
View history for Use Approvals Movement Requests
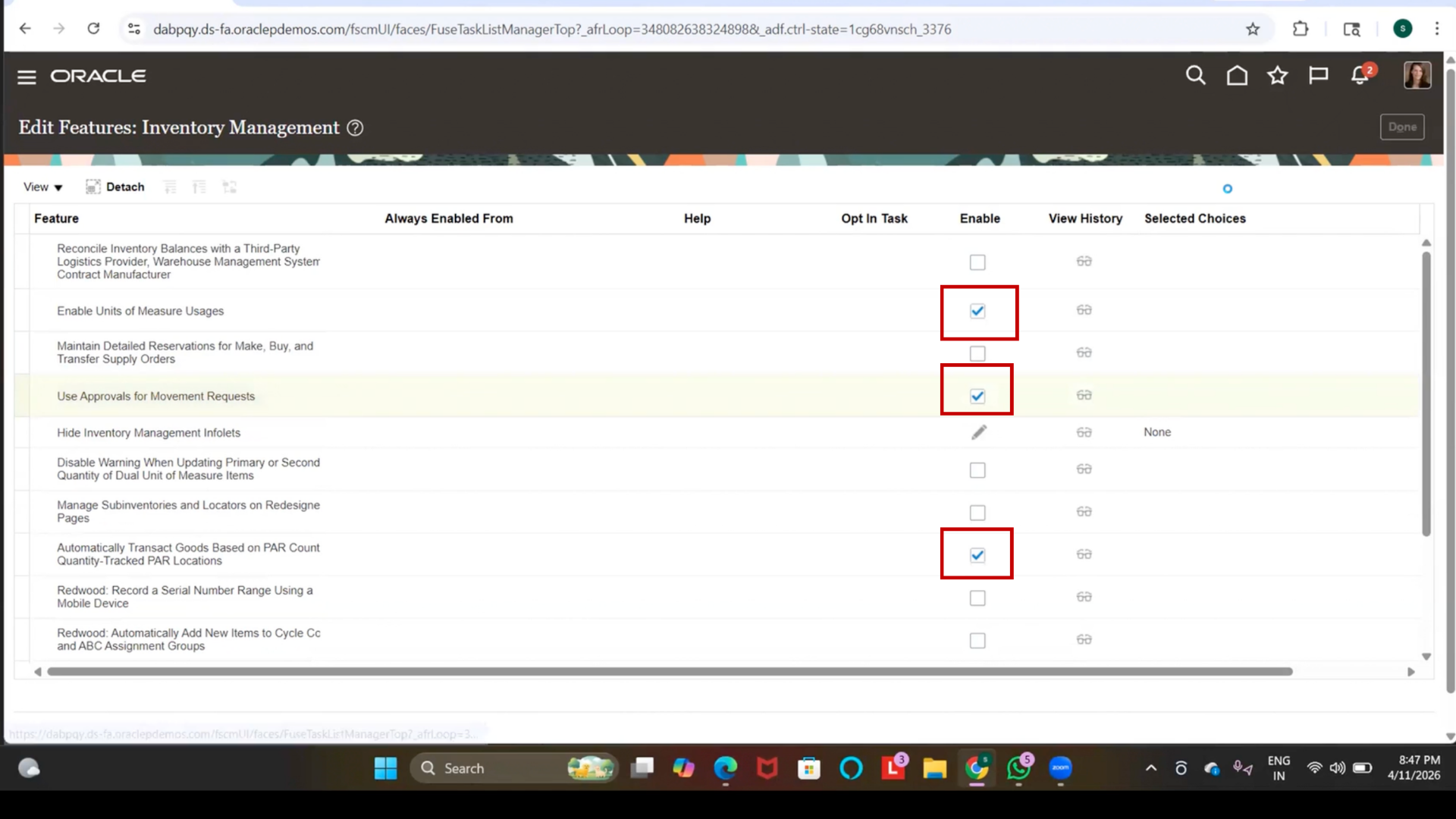click(x=1084, y=394)
